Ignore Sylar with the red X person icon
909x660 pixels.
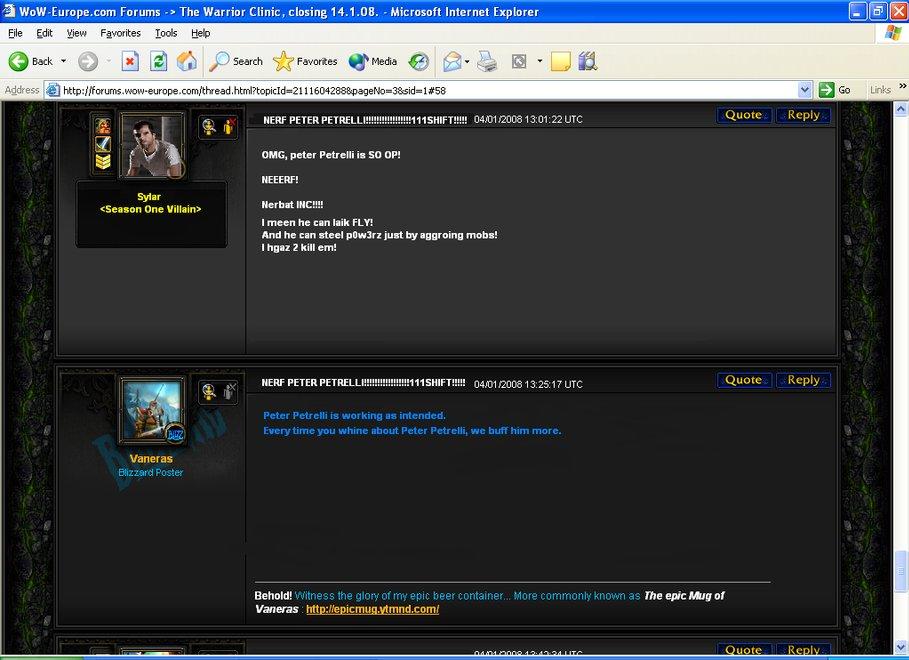[228, 126]
